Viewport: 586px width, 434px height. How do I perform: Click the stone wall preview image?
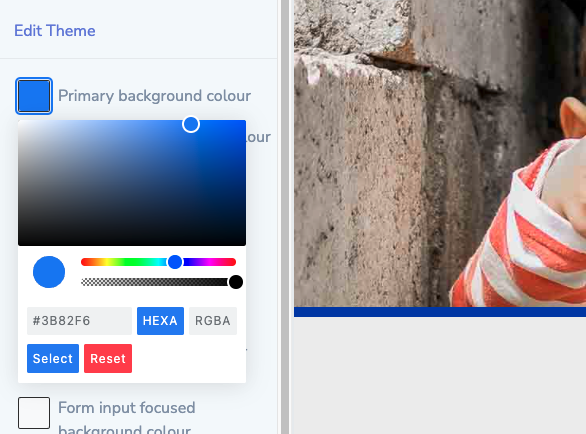(x=440, y=153)
